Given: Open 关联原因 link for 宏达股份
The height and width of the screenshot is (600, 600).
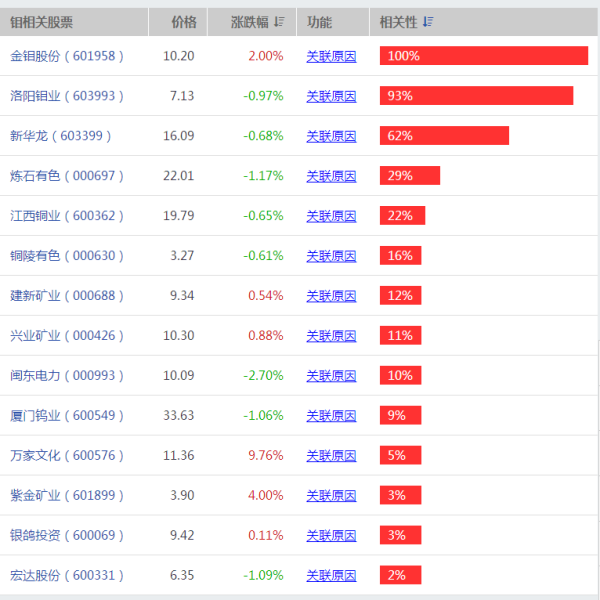Looking at the screenshot, I should [331, 576].
